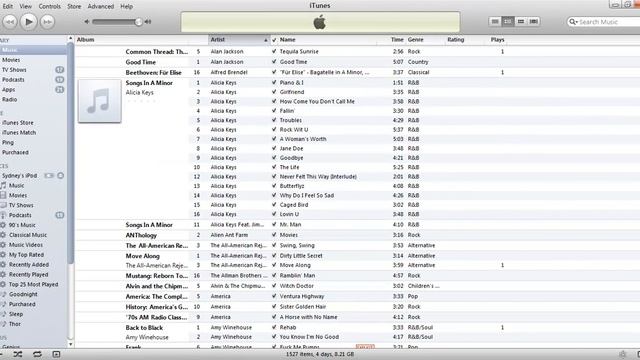Toggle the checkmark column header
Viewport: 640px width, 360px height.
pyautogui.click(x=274, y=40)
